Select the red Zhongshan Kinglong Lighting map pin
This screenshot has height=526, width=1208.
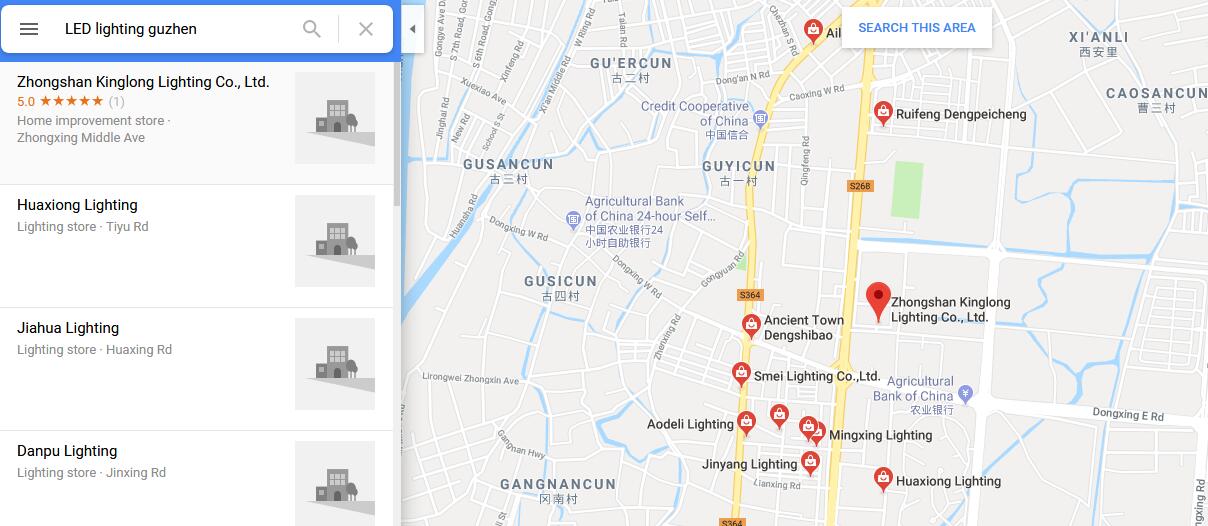click(877, 301)
